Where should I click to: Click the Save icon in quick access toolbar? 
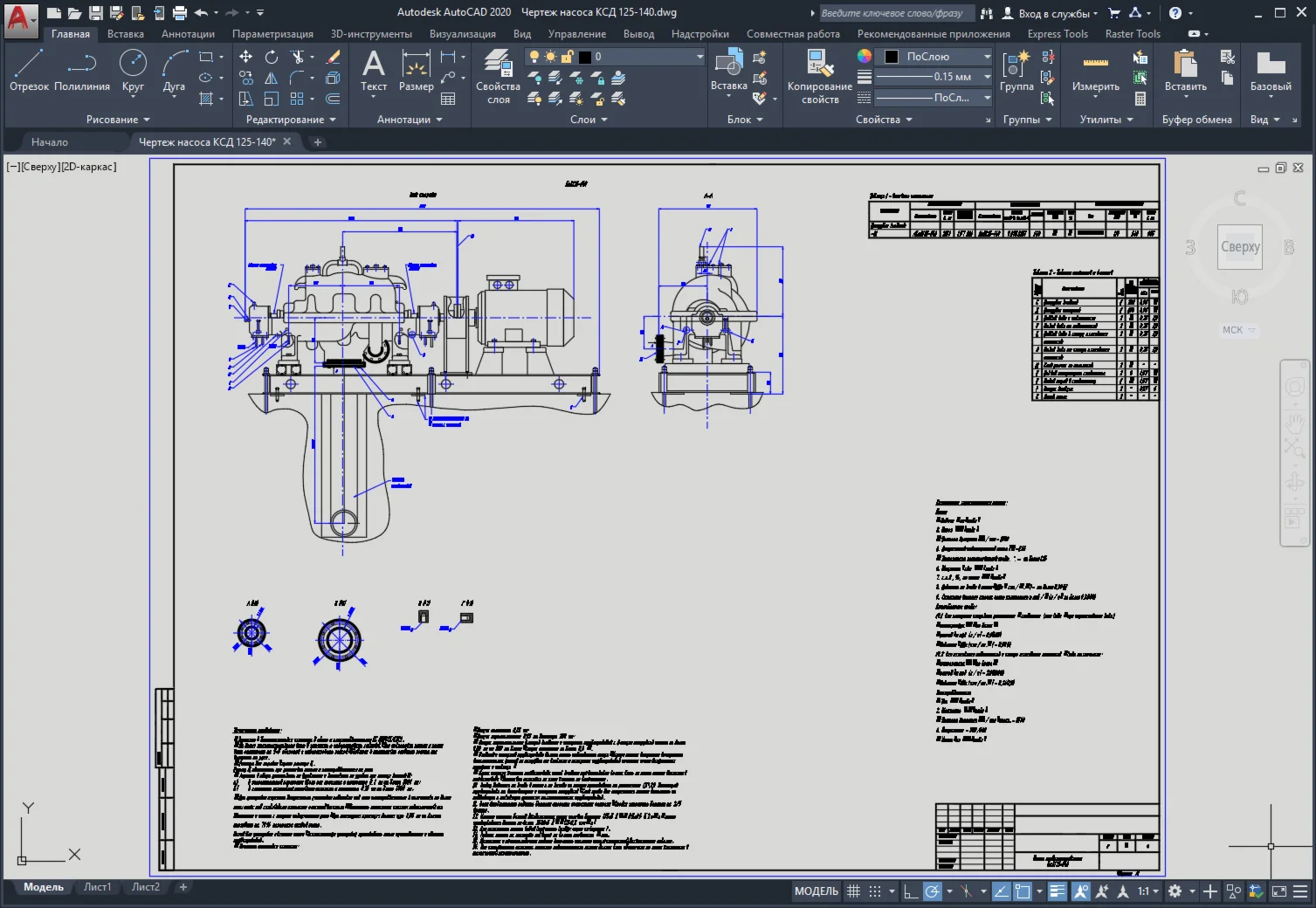coord(96,12)
